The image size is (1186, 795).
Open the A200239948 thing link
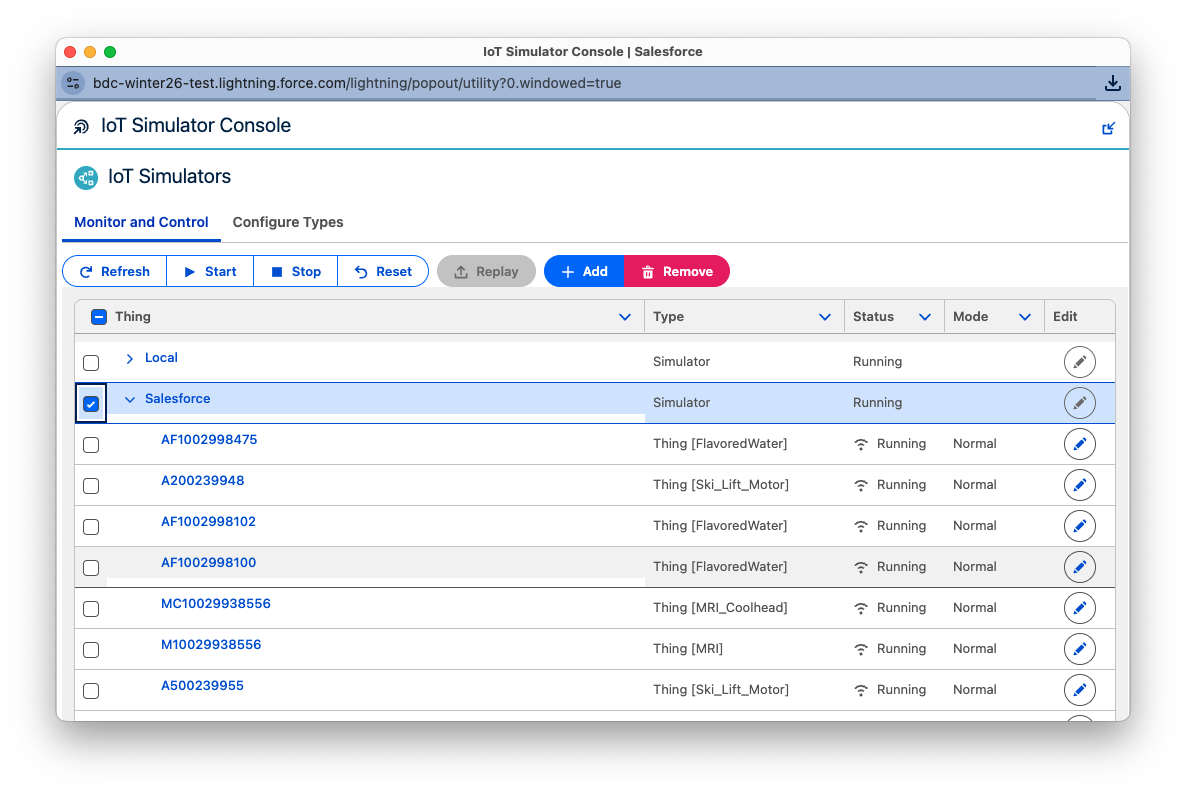coord(203,480)
